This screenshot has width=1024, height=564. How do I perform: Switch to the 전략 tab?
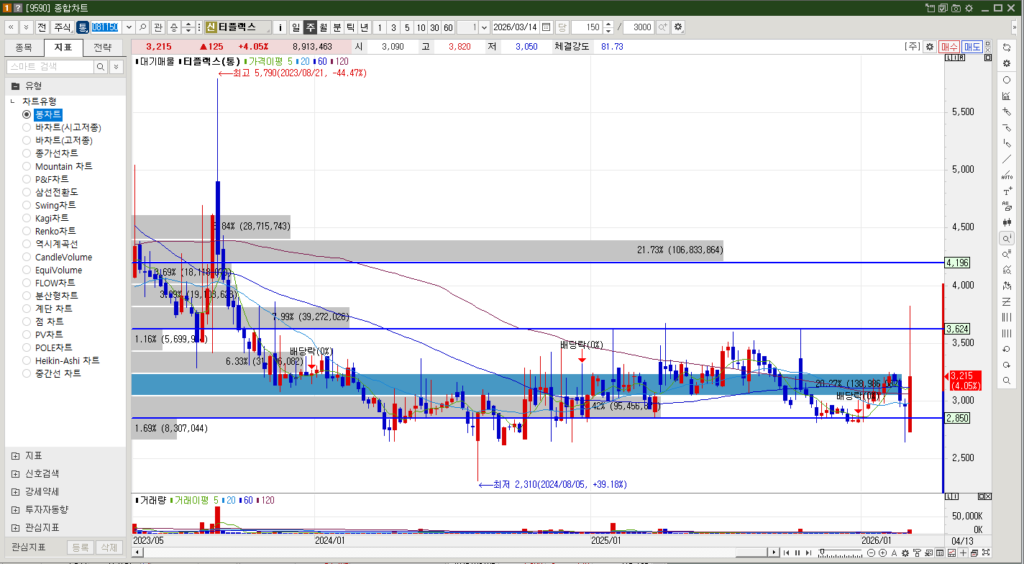(103, 47)
